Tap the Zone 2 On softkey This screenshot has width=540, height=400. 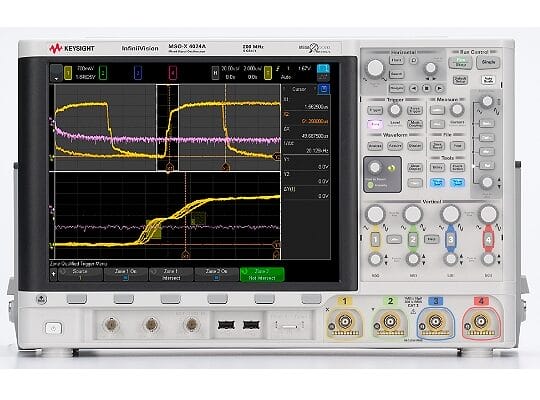[216, 275]
